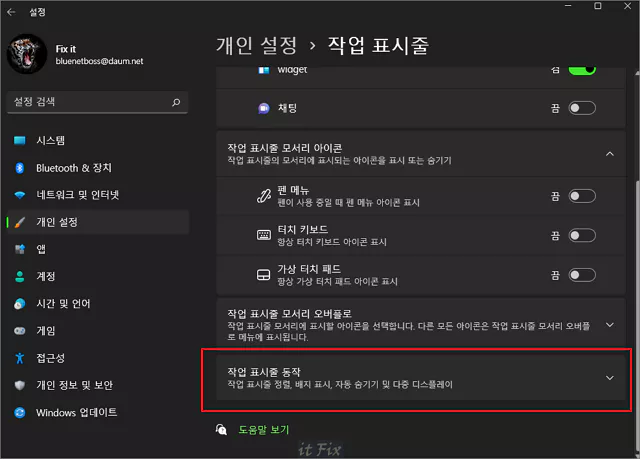The height and width of the screenshot is (459, 640).
Task: Maximize the settings window
Action: pyautogui.click(x=598, y=6)
